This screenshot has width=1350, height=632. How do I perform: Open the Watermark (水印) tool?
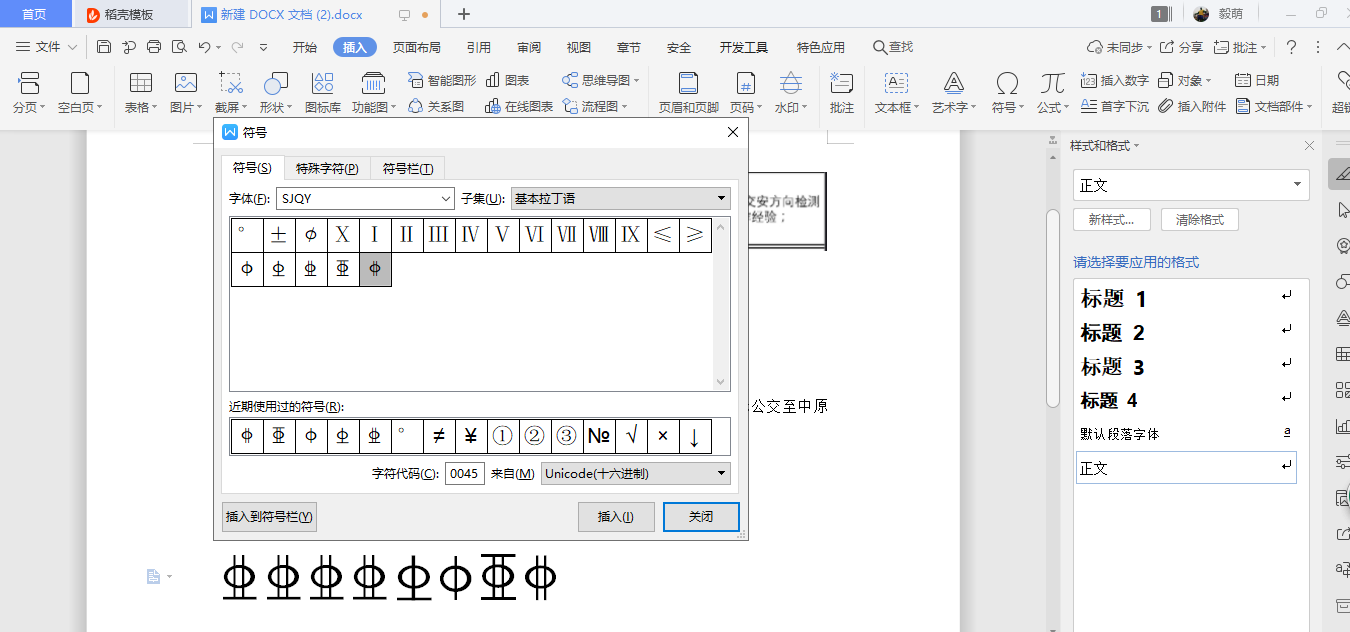tap(791, 92)
